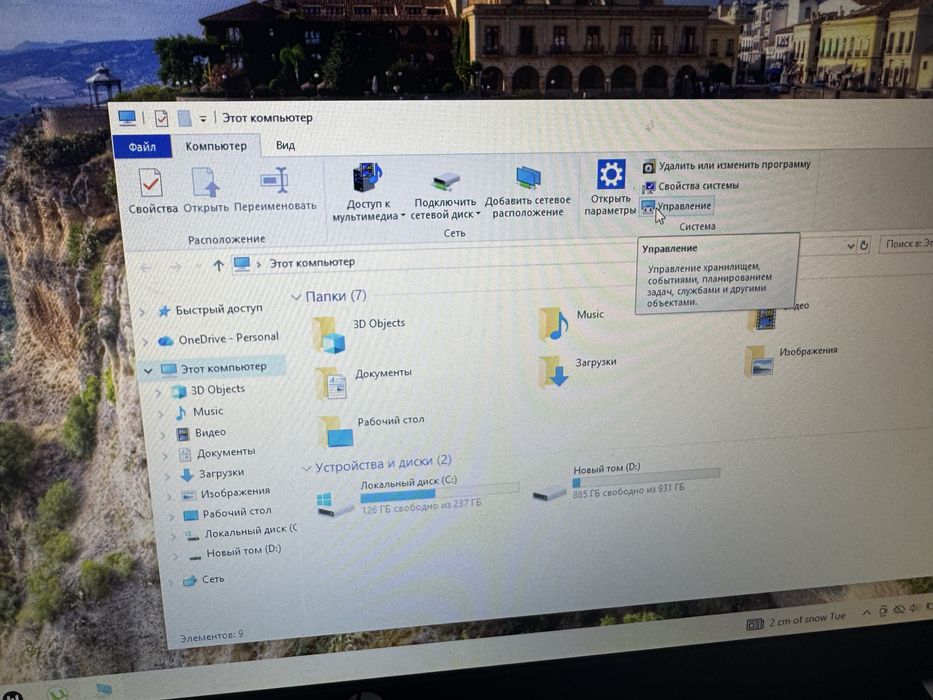Viewport: 933px width, 700px height.
Task: Click the quick access properties checkmark icon
Action: point(161,118)
